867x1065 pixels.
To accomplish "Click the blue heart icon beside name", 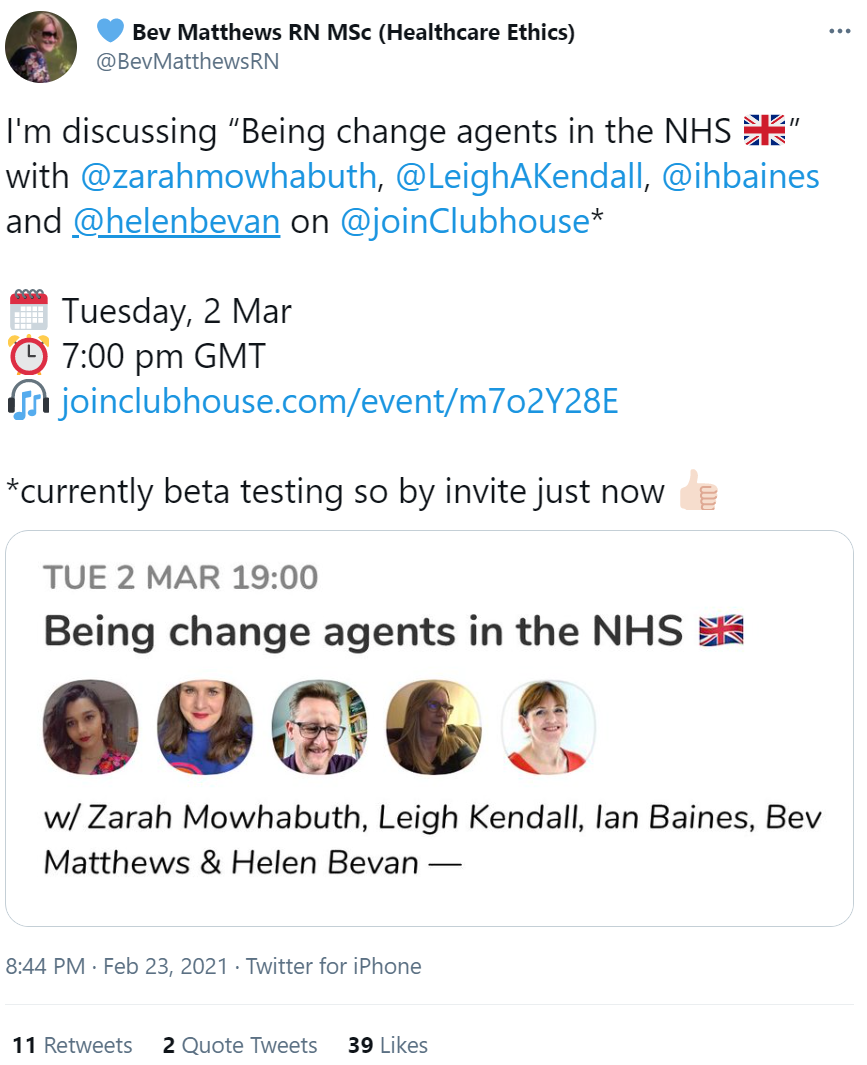I will click(110, 31).
